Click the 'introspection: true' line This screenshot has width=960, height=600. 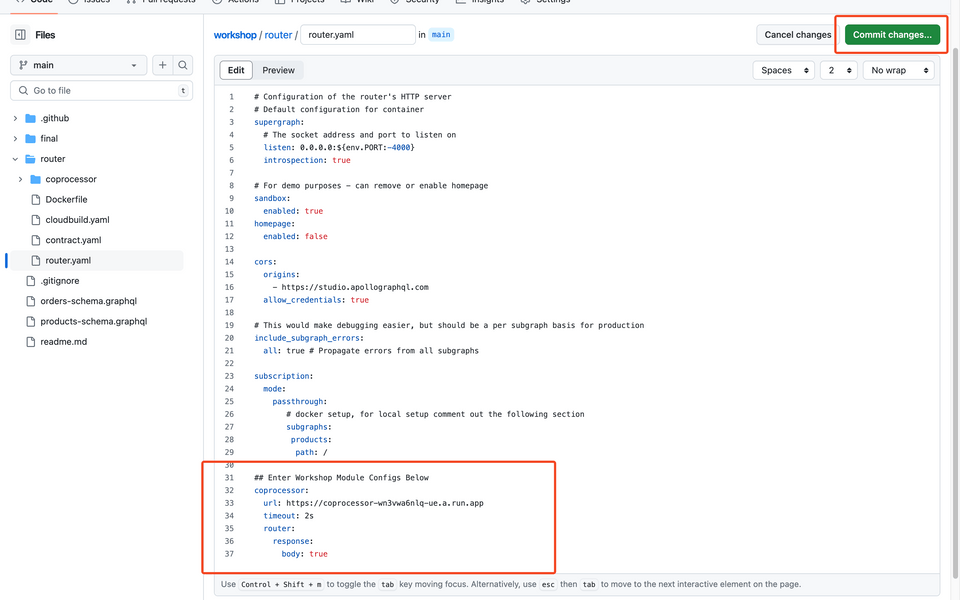click(307, 160)
